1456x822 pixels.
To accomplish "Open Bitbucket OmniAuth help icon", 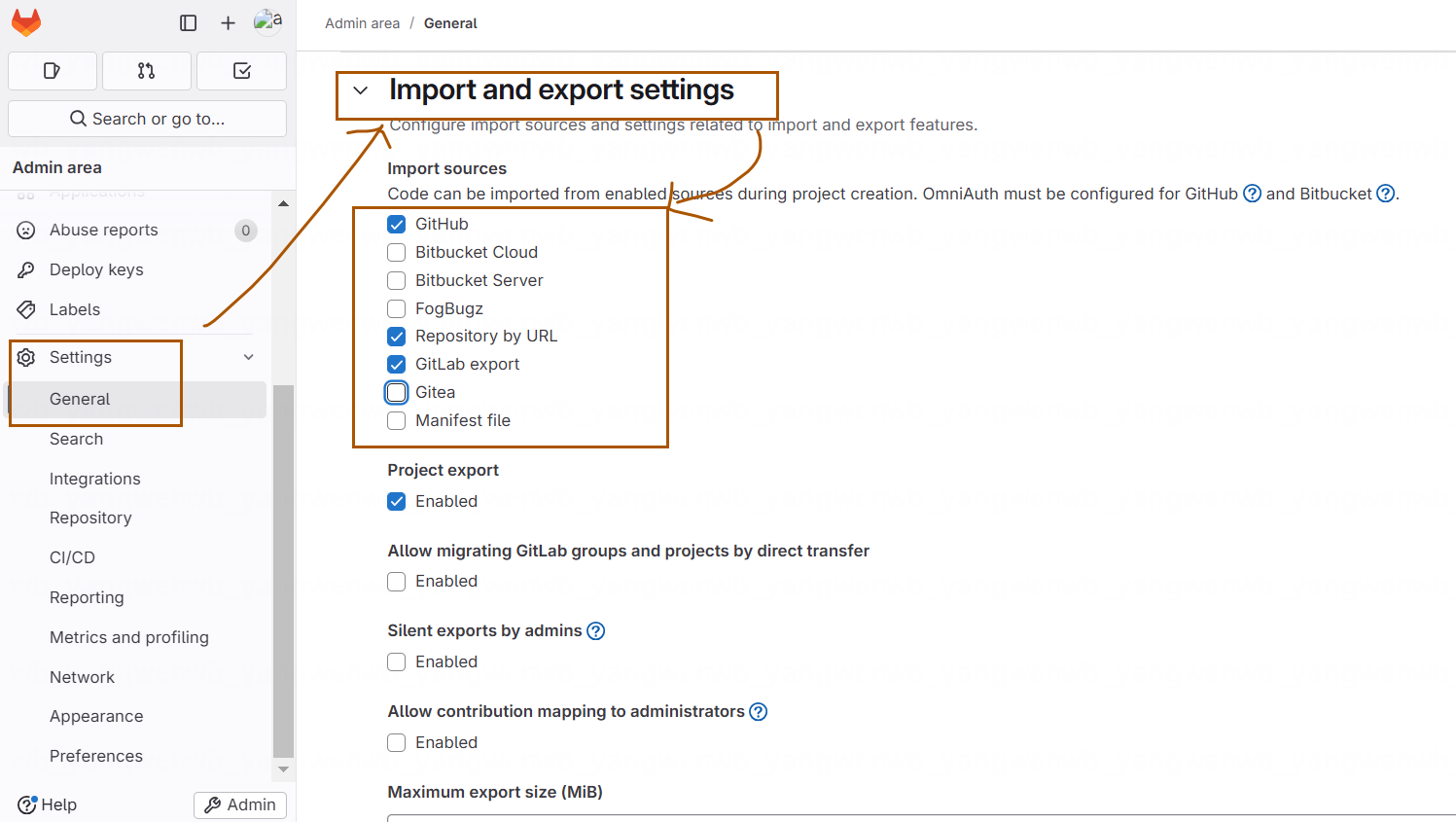I will coord(1386,194).
